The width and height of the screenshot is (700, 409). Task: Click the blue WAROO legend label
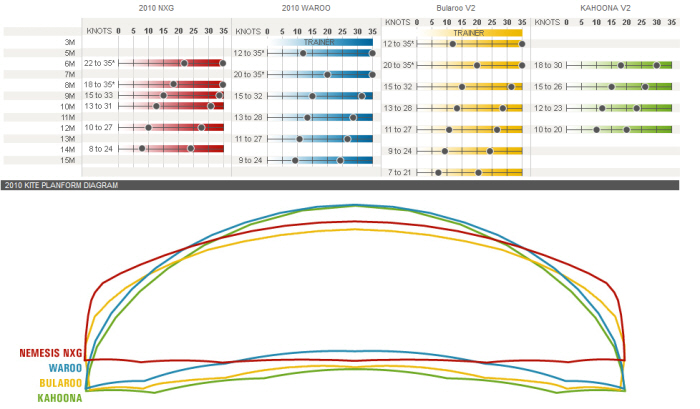(x=65, y=368)
